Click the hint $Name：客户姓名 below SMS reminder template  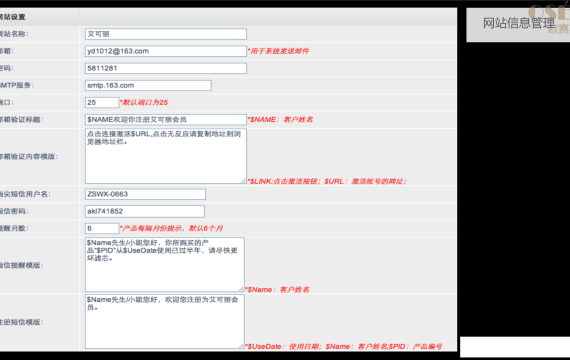point(277,289)
